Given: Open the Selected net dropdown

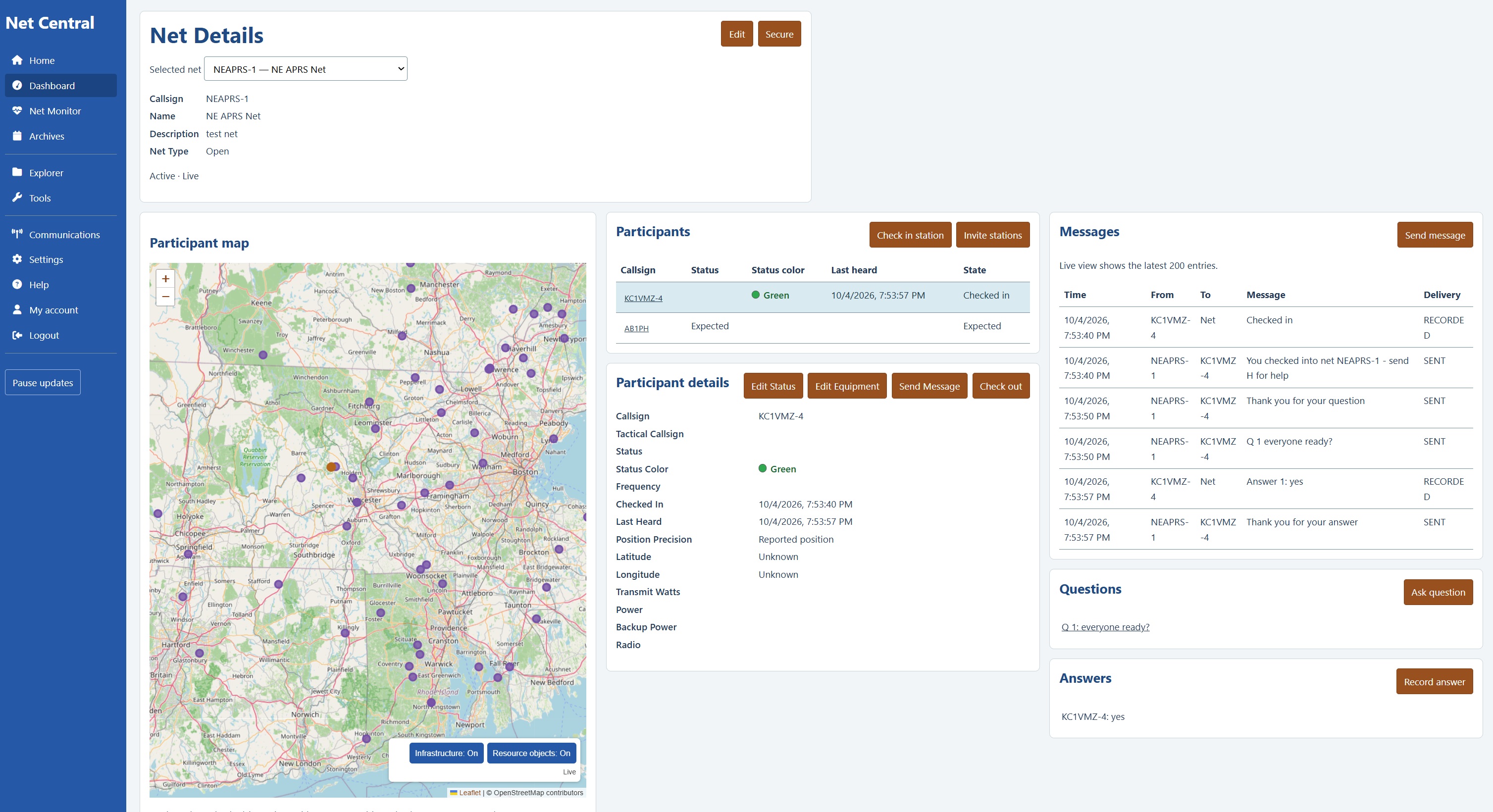Looking at the screenshot, I should pos(306,69).
